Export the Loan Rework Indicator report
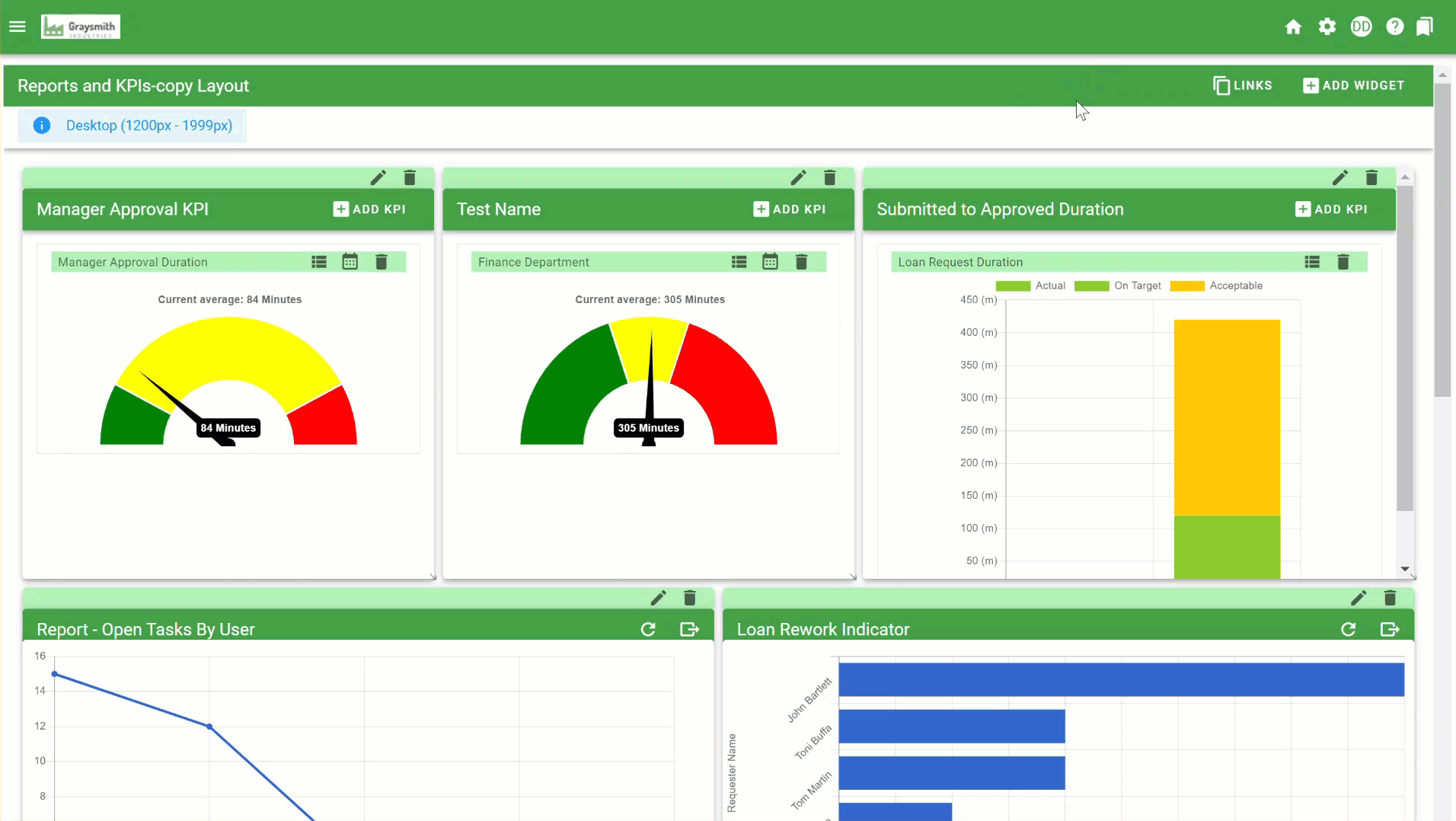 [x=1389, y=629]
